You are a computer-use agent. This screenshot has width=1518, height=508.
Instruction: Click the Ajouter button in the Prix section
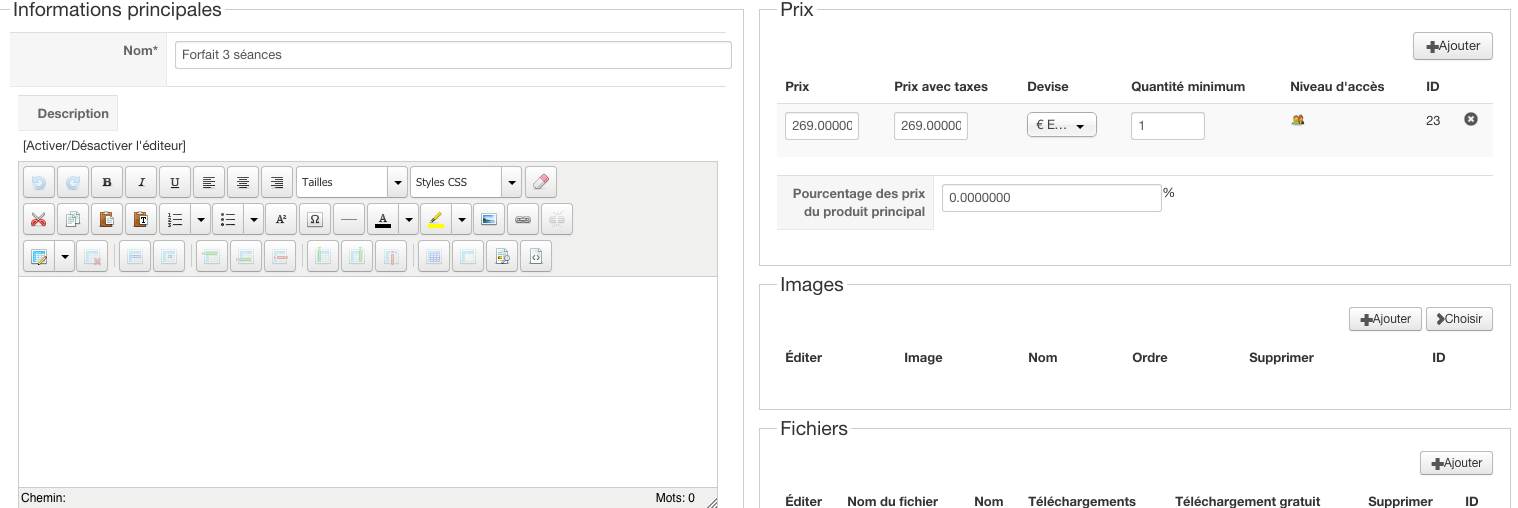point(1452,47)
